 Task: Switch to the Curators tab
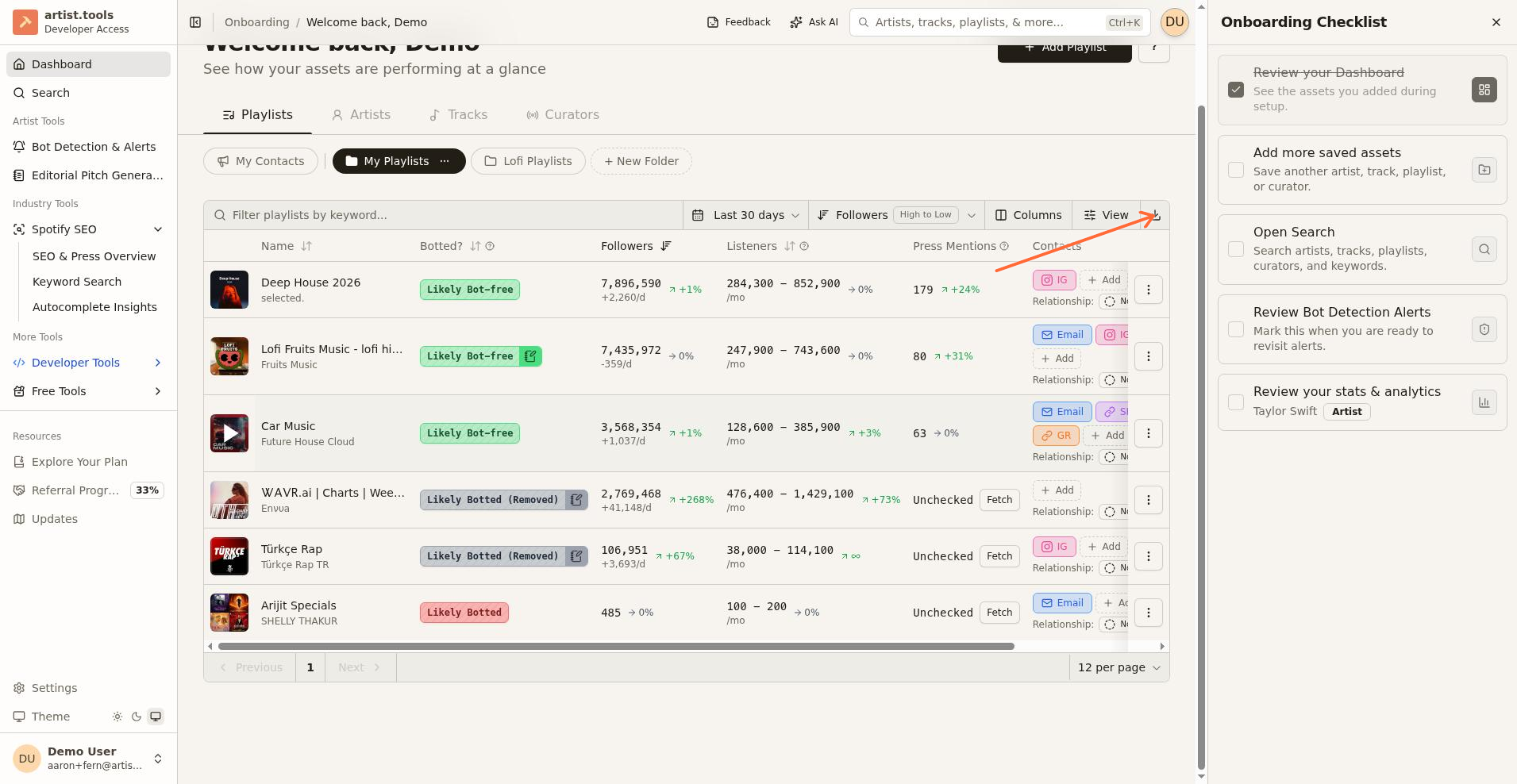pyautogui.click(x=563, y=115)
